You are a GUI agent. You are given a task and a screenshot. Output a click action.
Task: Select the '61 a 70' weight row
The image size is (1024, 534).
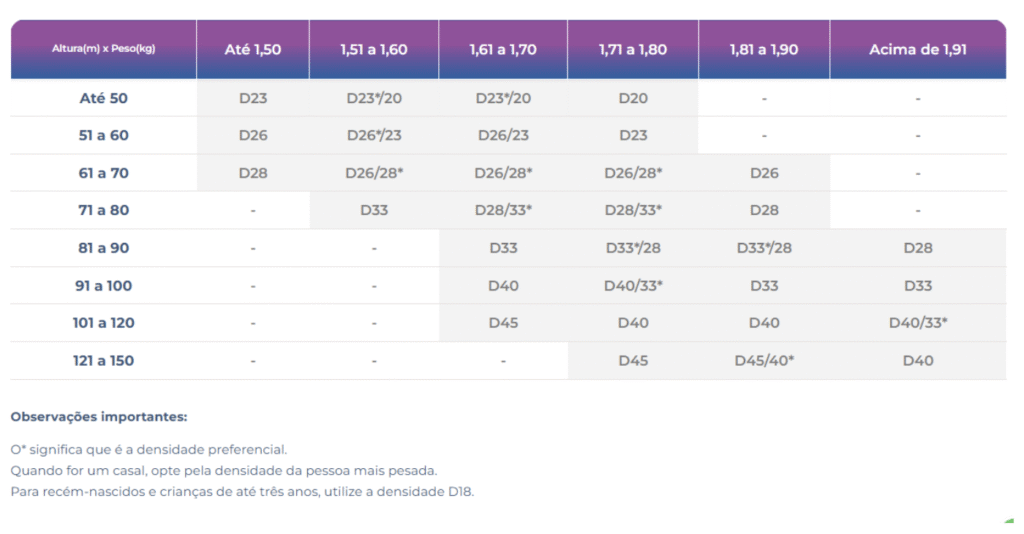coord(104,173)
